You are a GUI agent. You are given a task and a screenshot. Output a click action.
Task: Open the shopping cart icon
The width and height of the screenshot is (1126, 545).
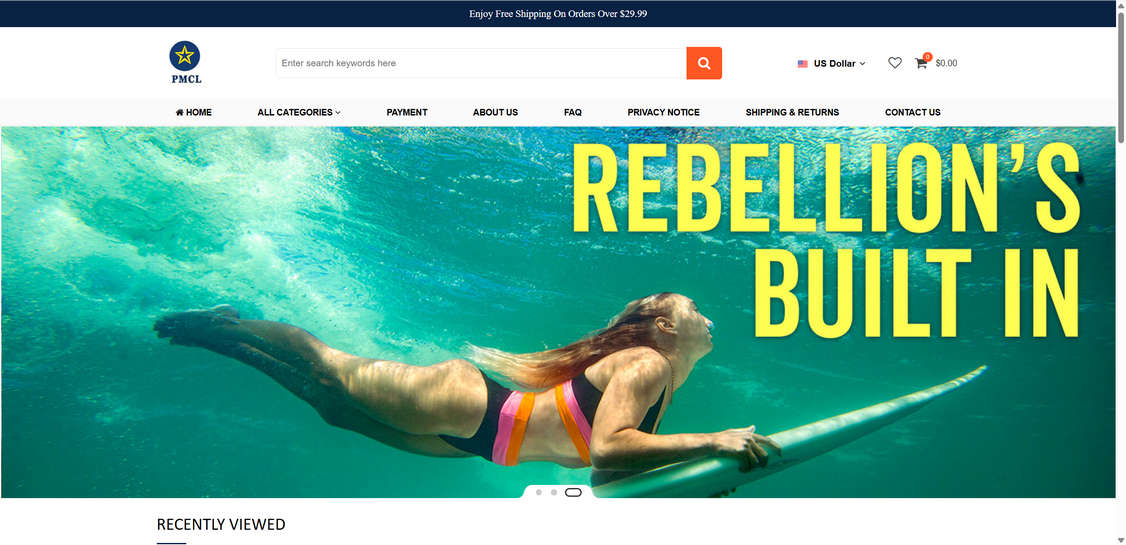921,62
